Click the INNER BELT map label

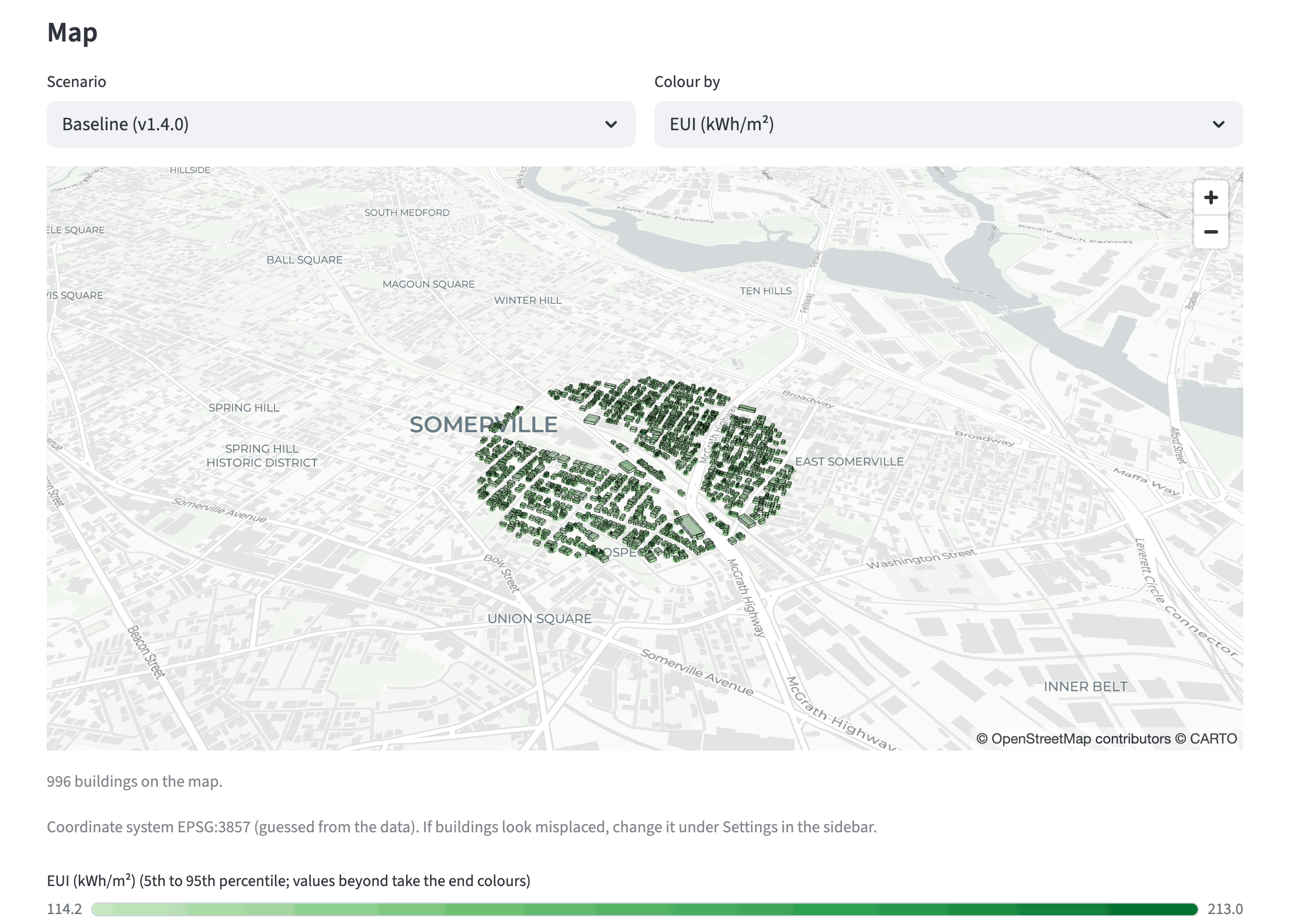1086,687
